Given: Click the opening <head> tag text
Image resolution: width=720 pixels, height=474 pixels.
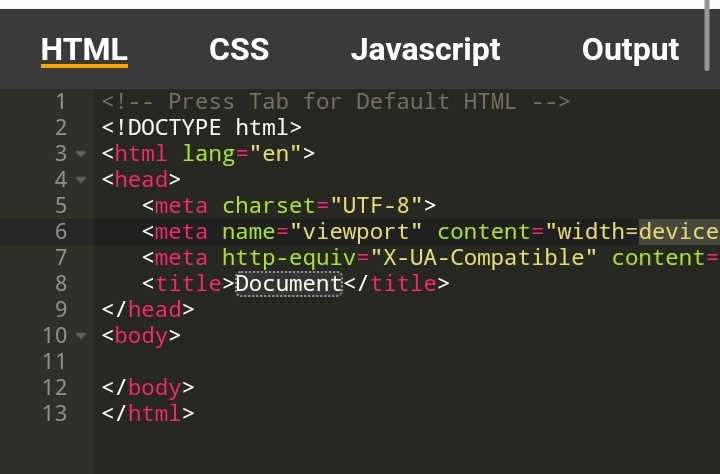Looking at the screenshot, I should [x=141, y=180].
